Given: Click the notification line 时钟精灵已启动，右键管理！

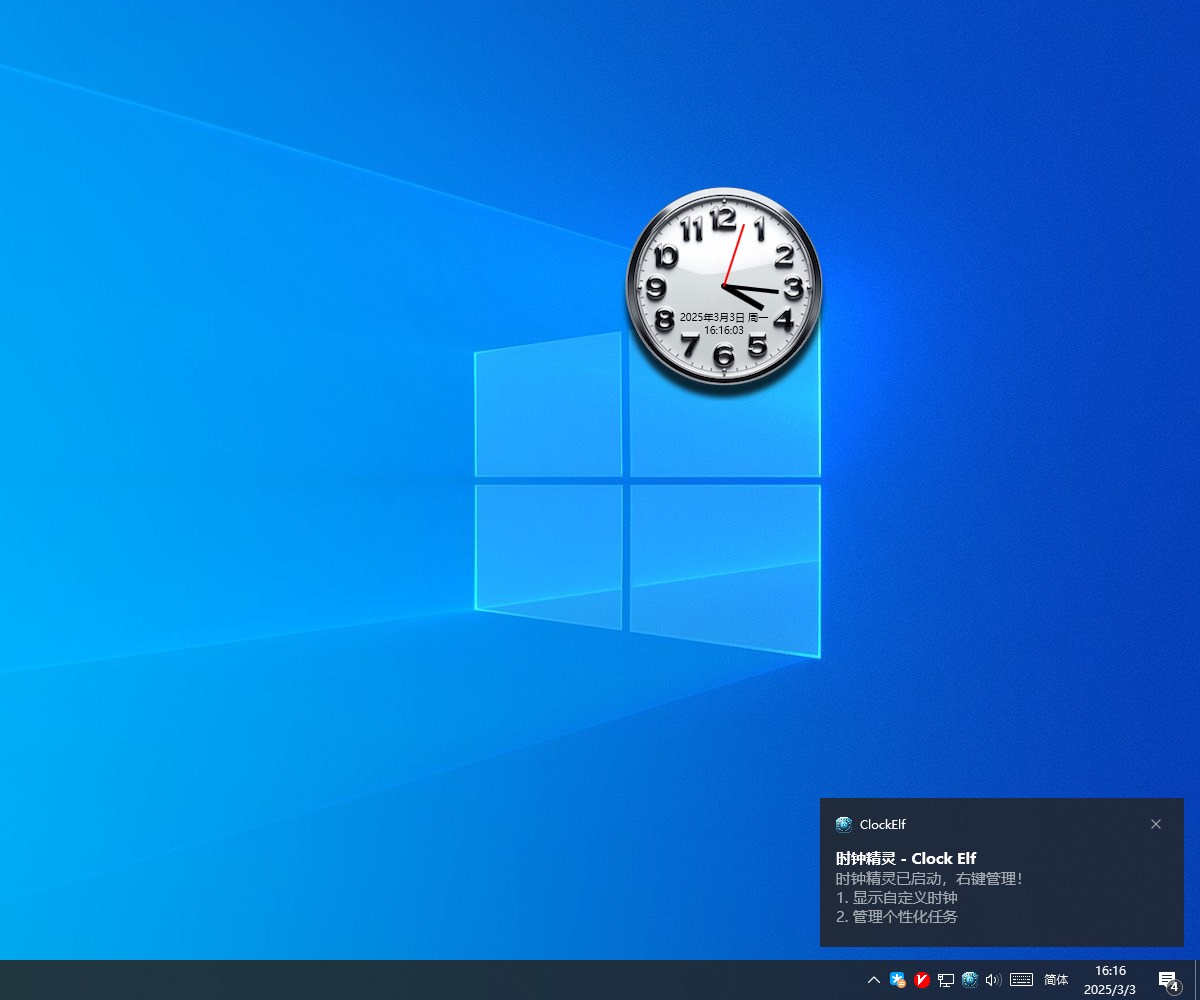Looking at the screenshot, I should click(930, 879).
